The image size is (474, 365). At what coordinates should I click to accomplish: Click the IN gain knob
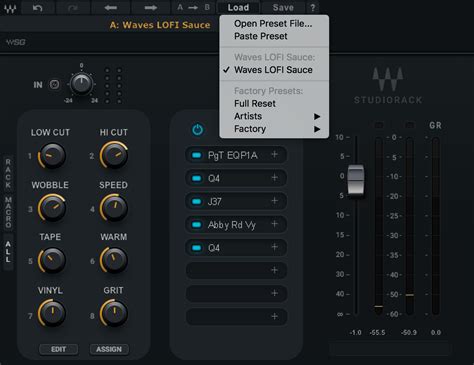[81, 84]
